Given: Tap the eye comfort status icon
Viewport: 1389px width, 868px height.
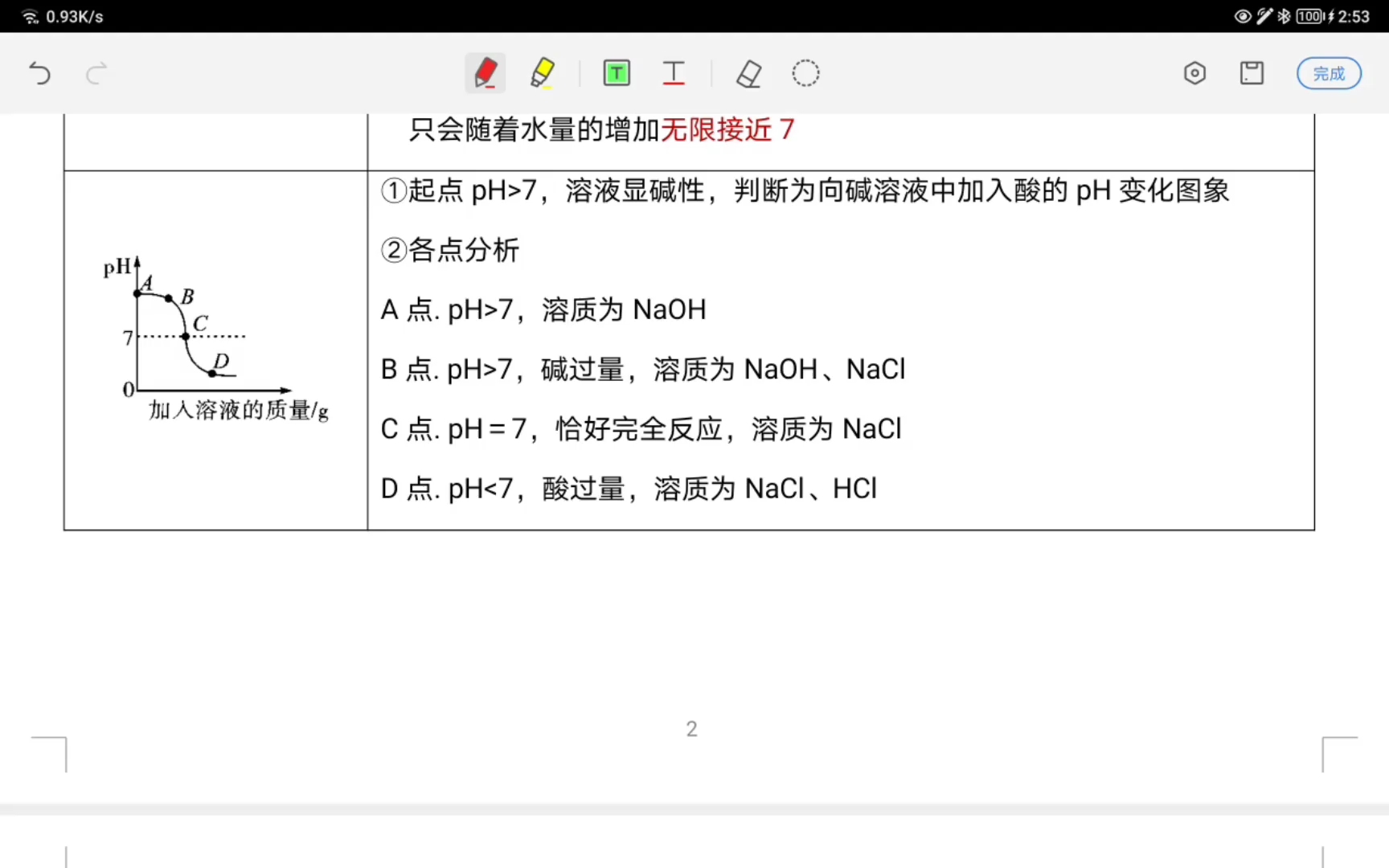Looking at the screenshot, I should [x=1243, y=16].
